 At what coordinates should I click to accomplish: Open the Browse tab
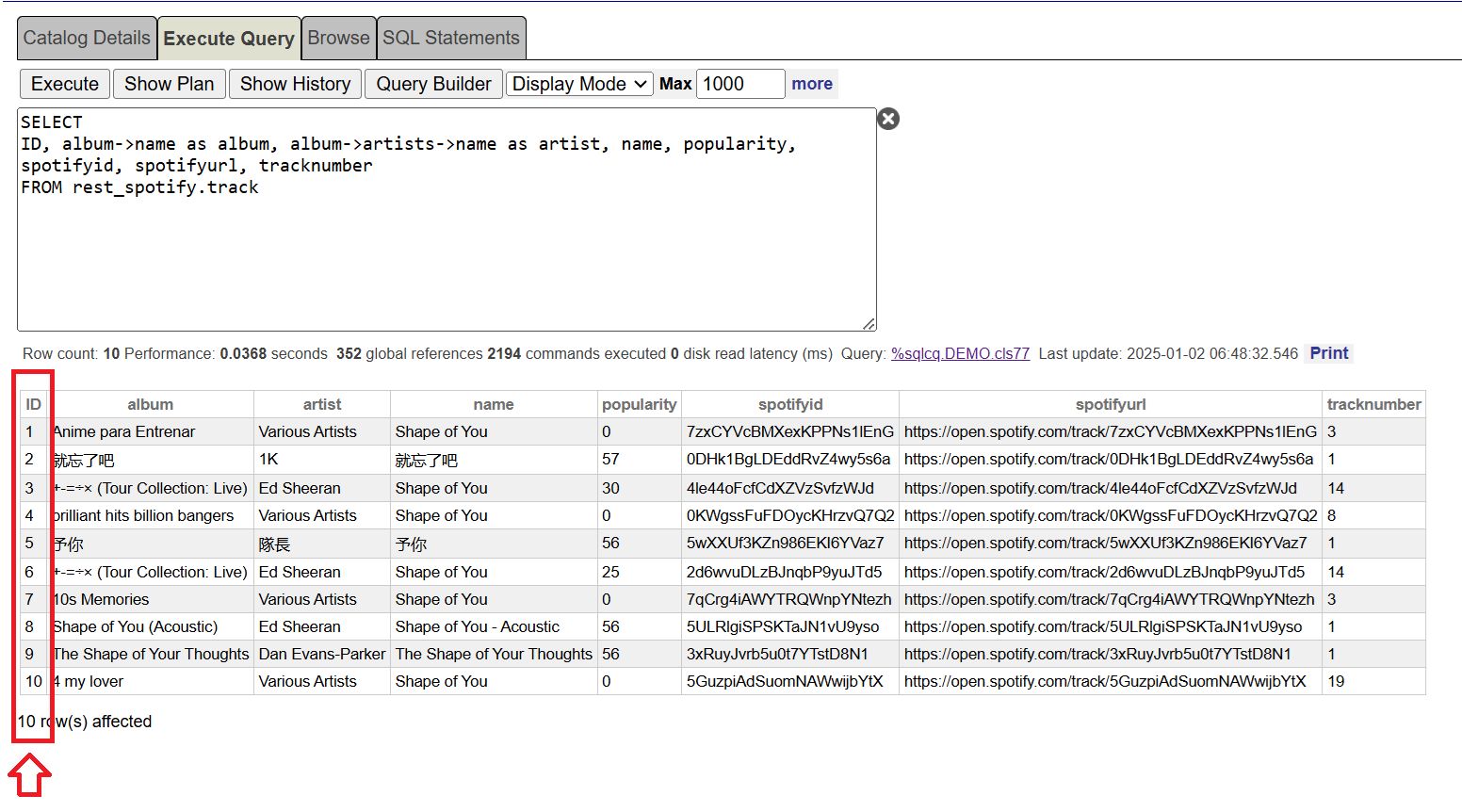point(338,38)
